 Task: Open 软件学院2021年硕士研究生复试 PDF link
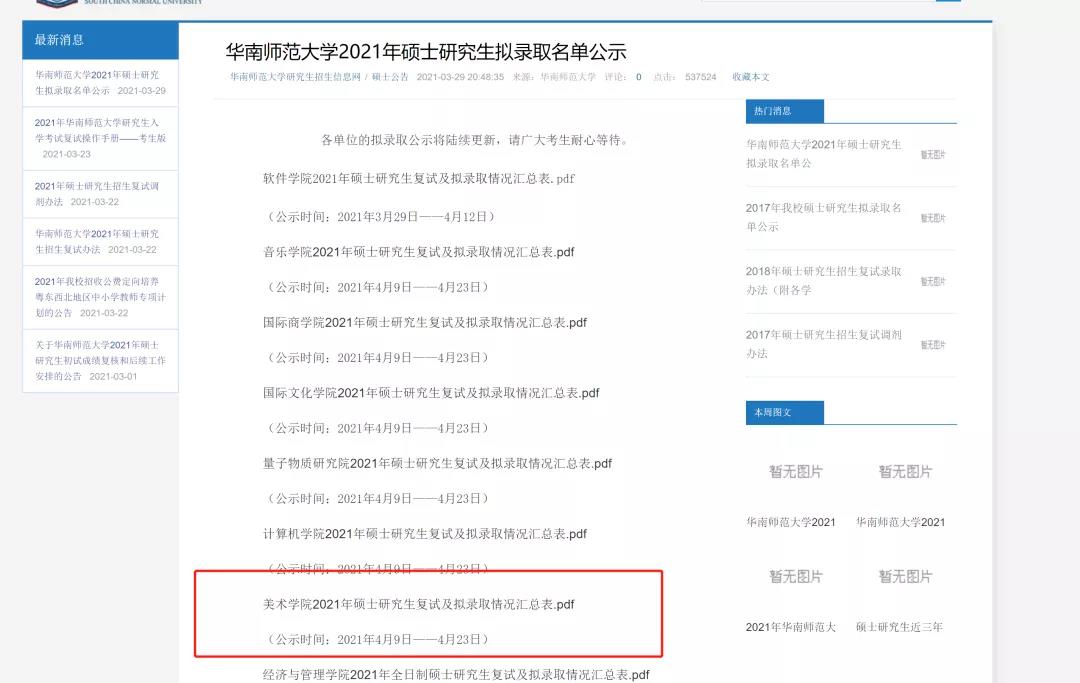[418, 178]
